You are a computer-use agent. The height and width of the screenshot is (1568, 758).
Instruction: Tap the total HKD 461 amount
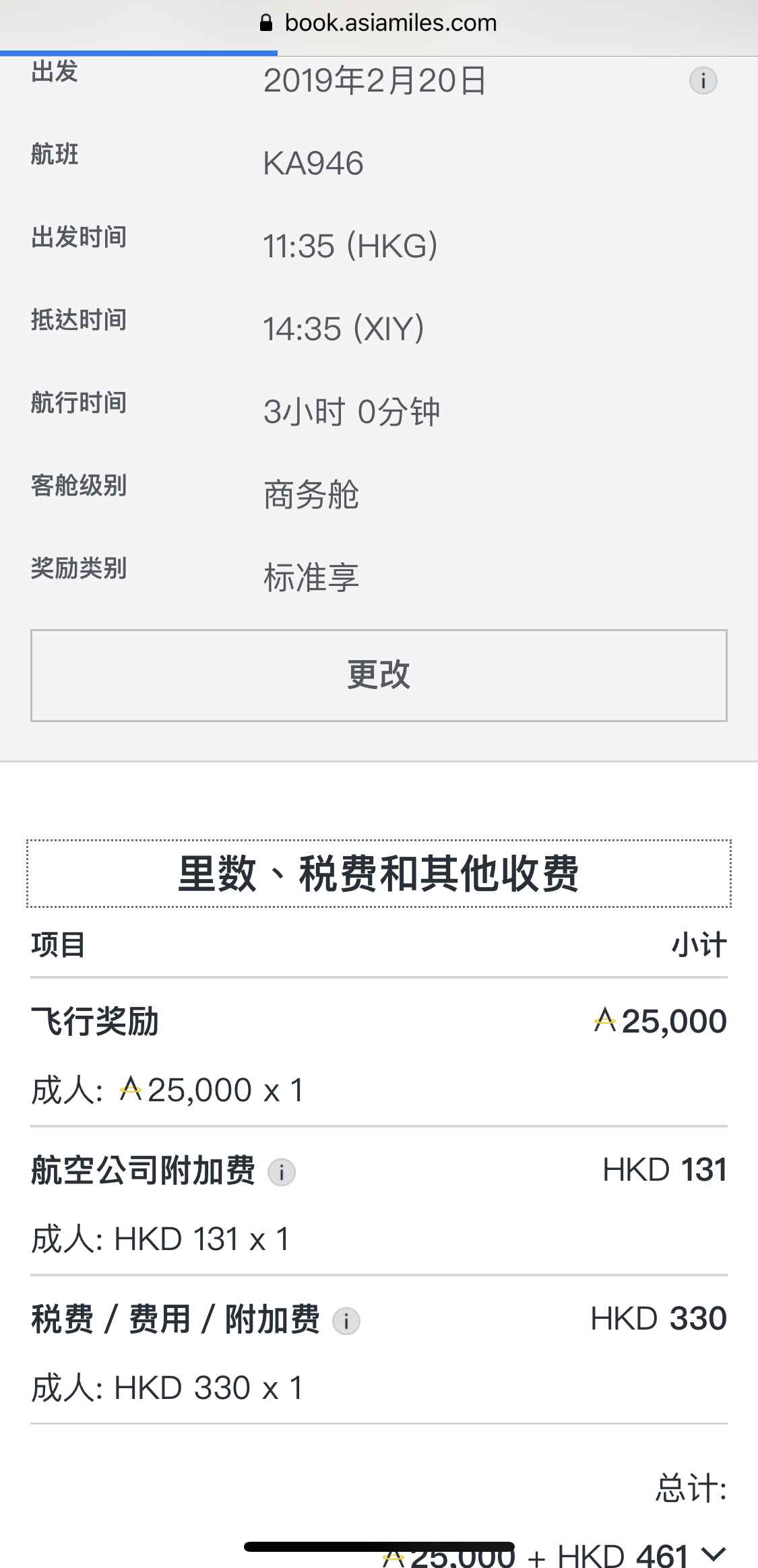623,1556
